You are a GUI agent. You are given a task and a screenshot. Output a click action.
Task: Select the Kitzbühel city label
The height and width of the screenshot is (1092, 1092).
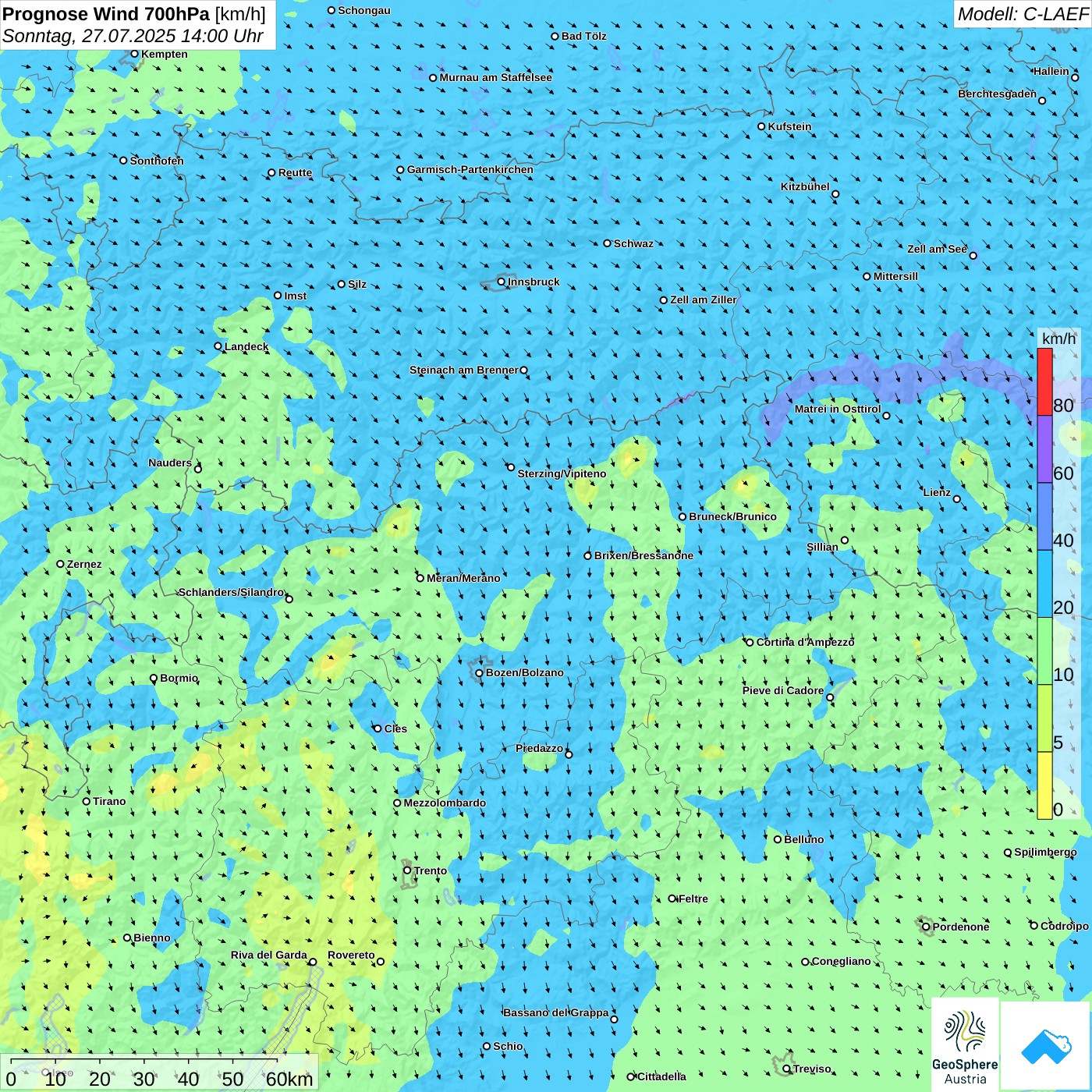[805, 186]
